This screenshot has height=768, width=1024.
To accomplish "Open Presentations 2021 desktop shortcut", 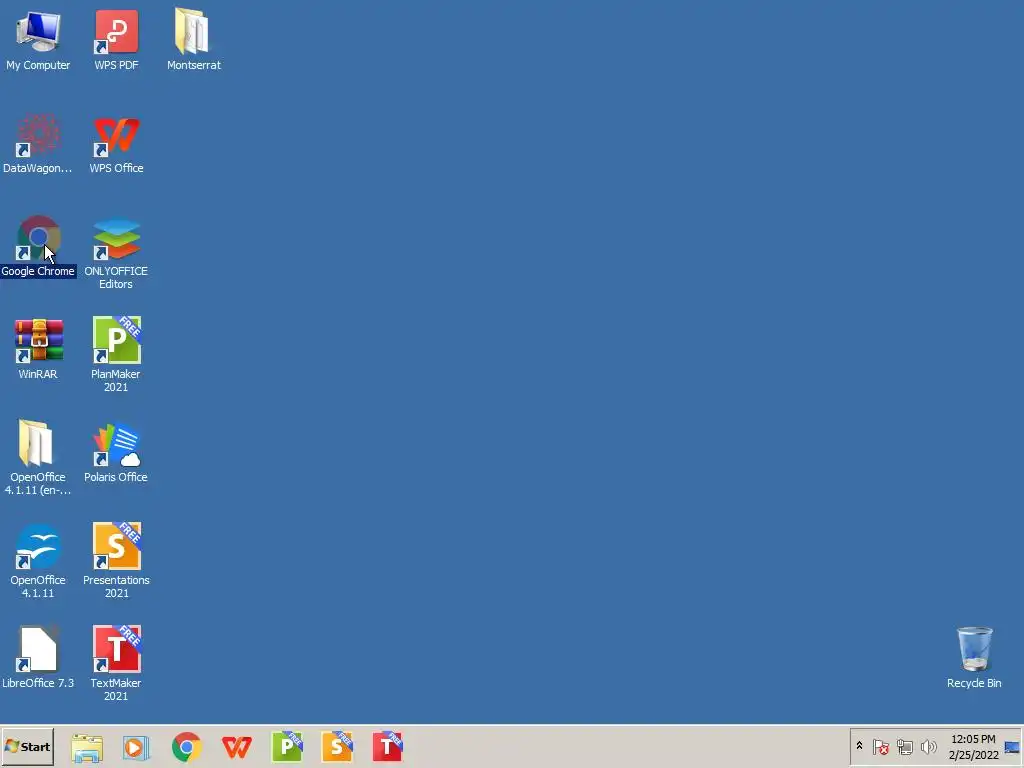I will pos(116,561).
